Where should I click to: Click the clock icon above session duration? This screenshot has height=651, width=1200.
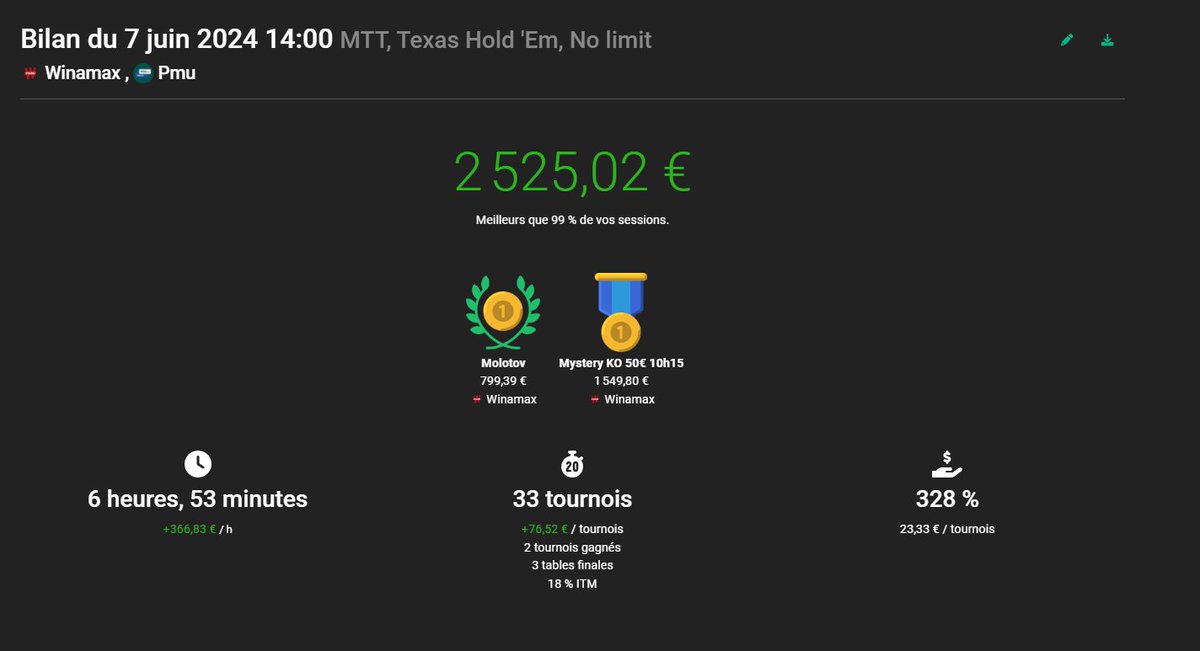pyautogui.click(x=198, y=463)
